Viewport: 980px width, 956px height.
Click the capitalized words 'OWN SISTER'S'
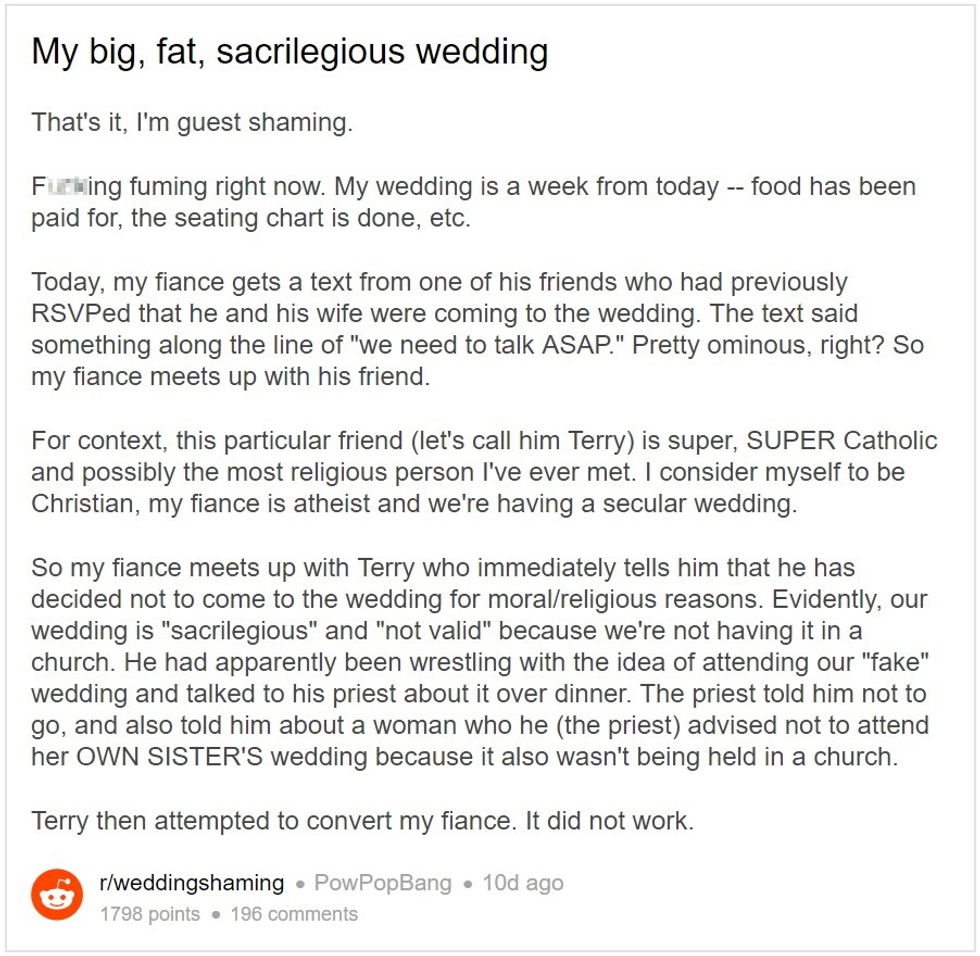point(169,757)
